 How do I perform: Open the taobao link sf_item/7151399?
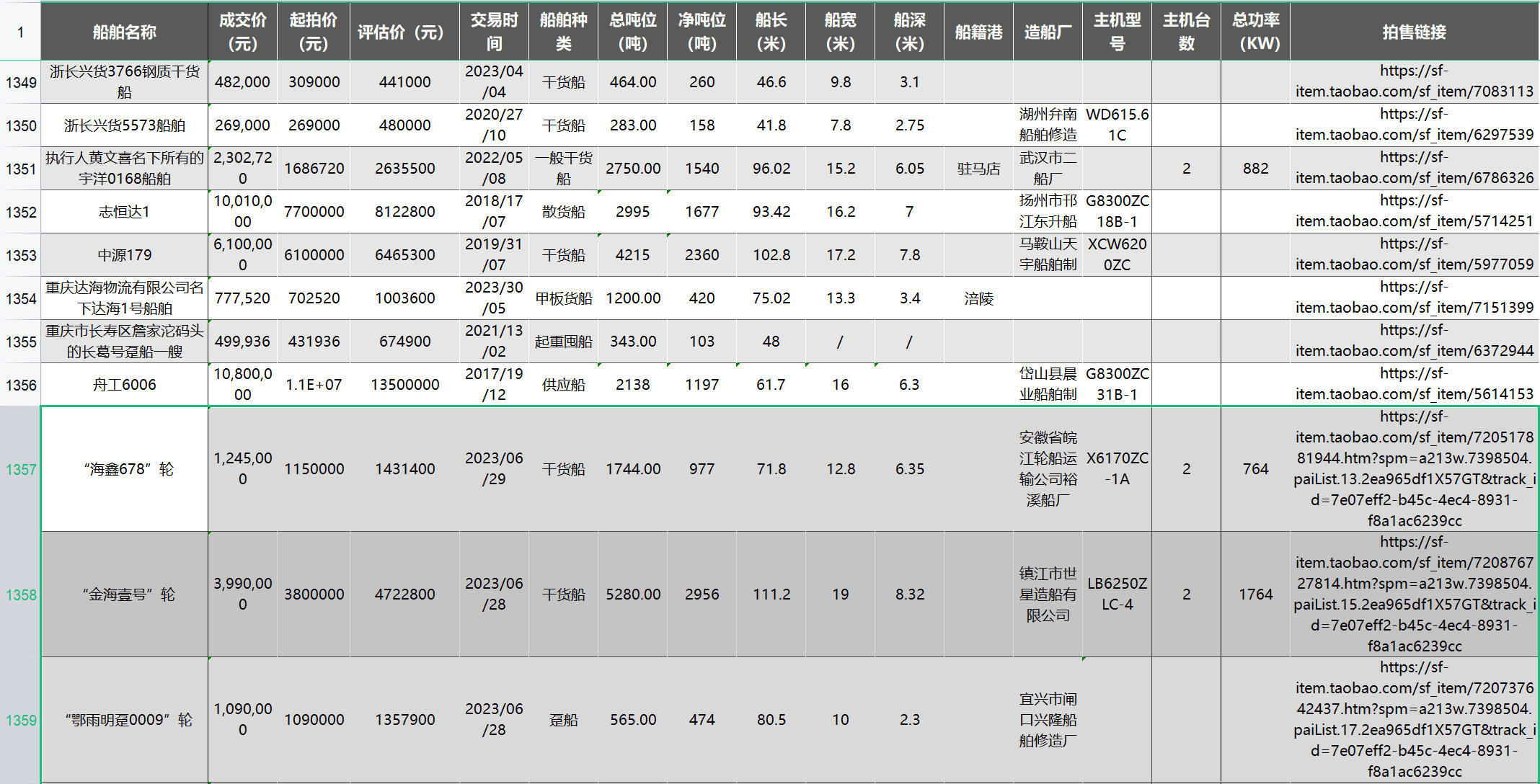pos(1414,298)
